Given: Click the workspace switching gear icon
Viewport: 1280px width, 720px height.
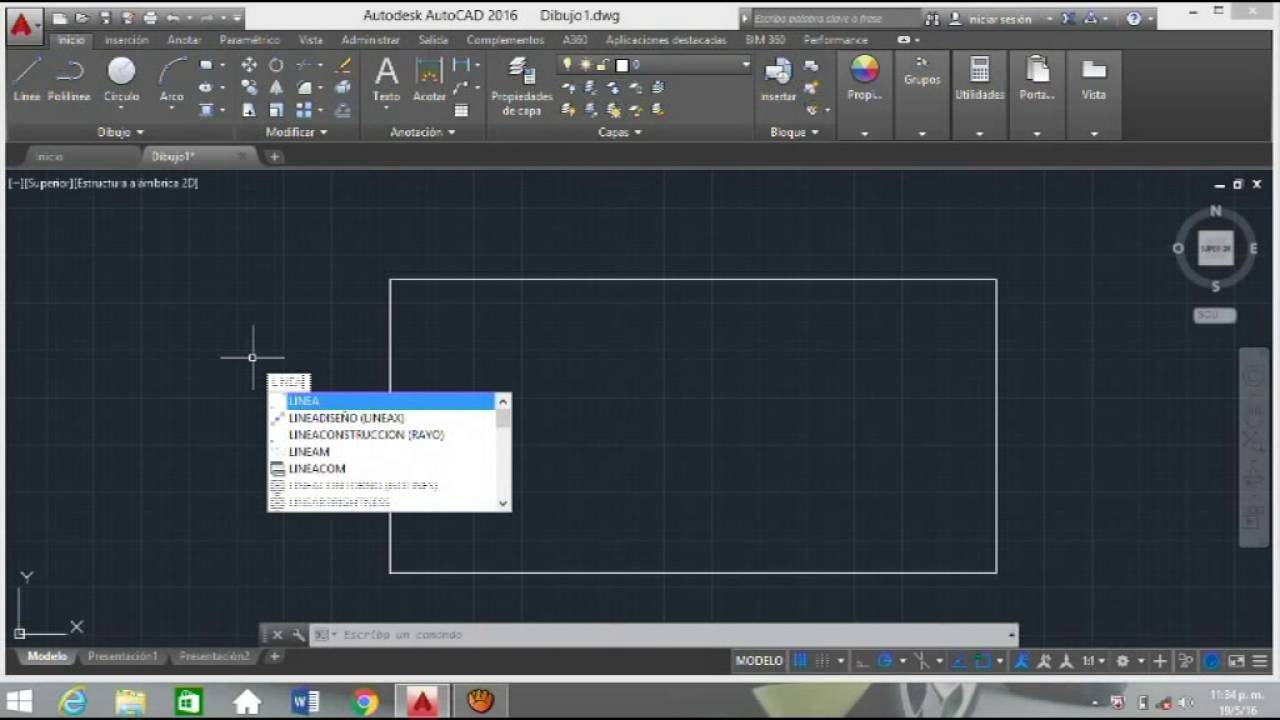Looking at the screenshot, I should [x=1123, y=661].
